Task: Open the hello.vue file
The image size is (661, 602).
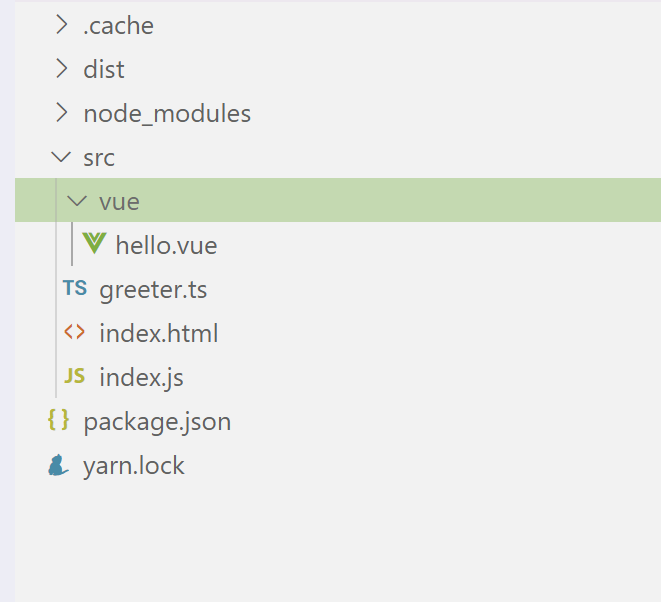Action: 167,245
